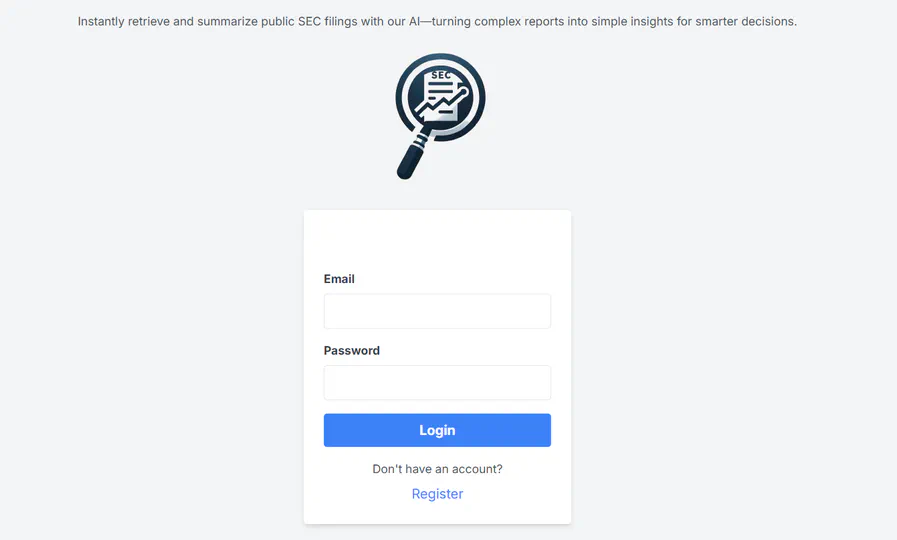Focus the Password input field
897x540 pixels.
[x=437, y=383]
